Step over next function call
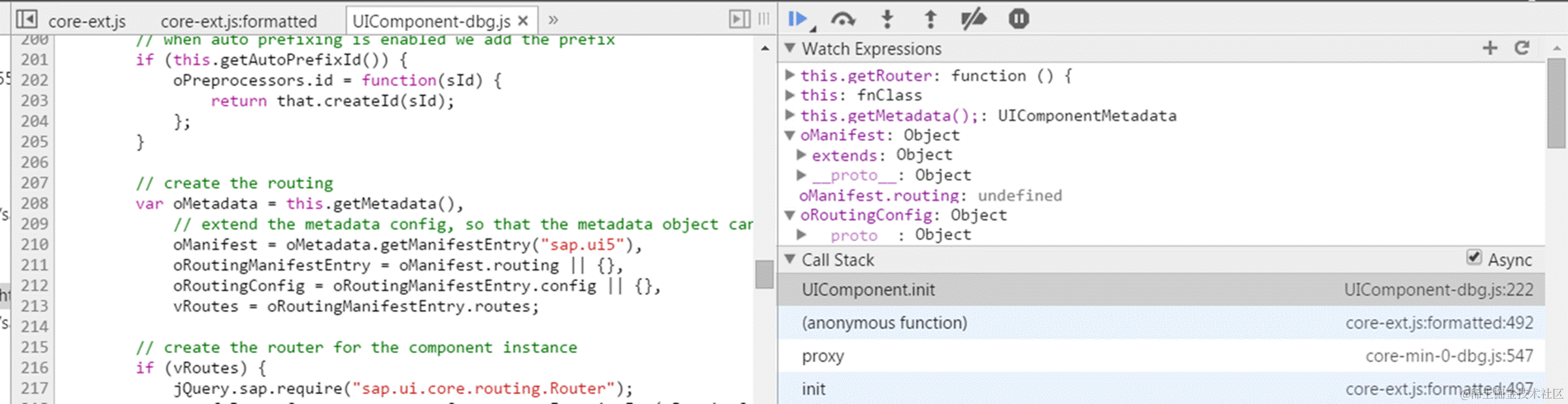 coord(843,20)
